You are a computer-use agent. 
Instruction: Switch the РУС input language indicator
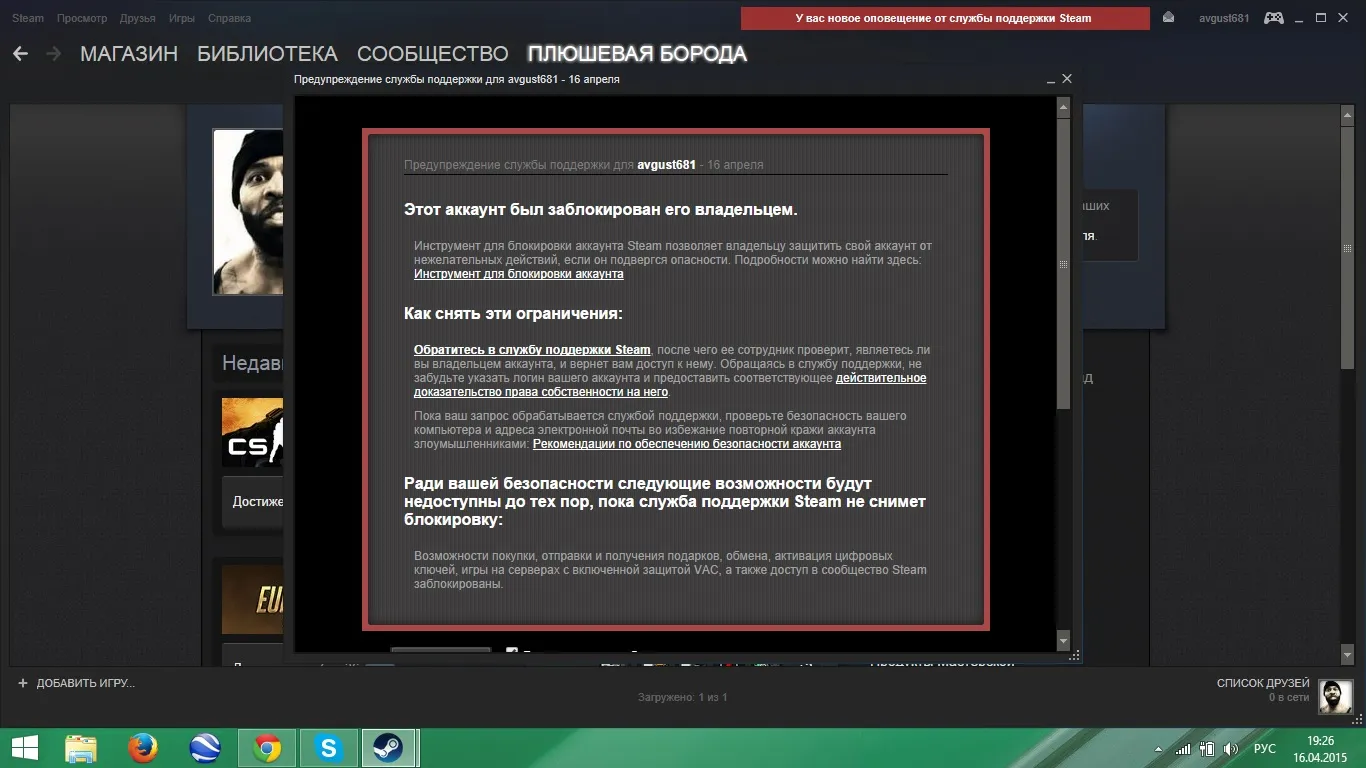coord(1265,748)
